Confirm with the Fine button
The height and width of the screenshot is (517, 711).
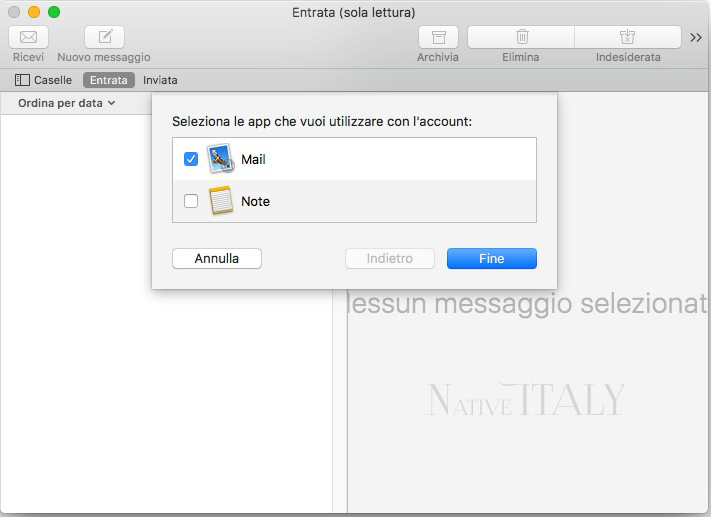[492, 258]
